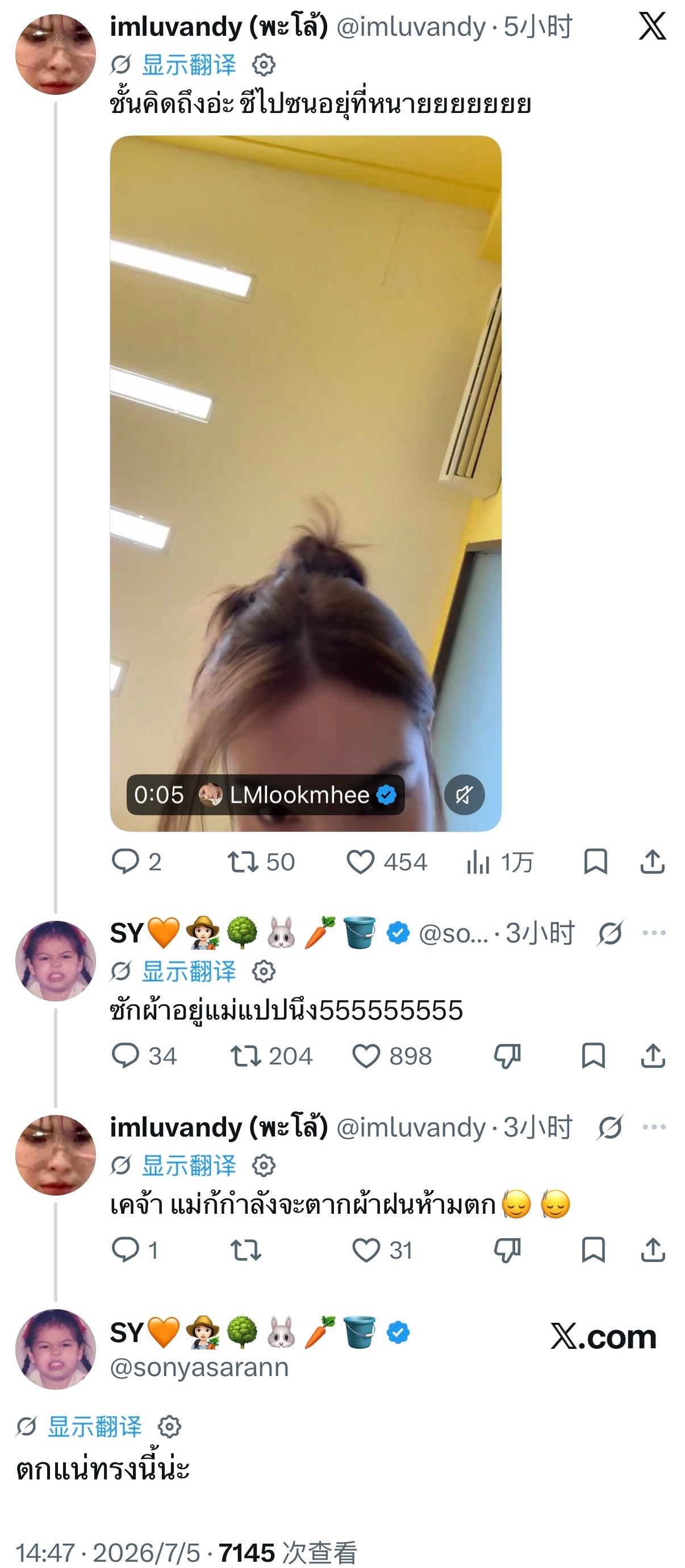The width and height of the screenshot is (685, 1568).
Task: Like the first tweet with 454 likes
Action: (x=386, y=862)
